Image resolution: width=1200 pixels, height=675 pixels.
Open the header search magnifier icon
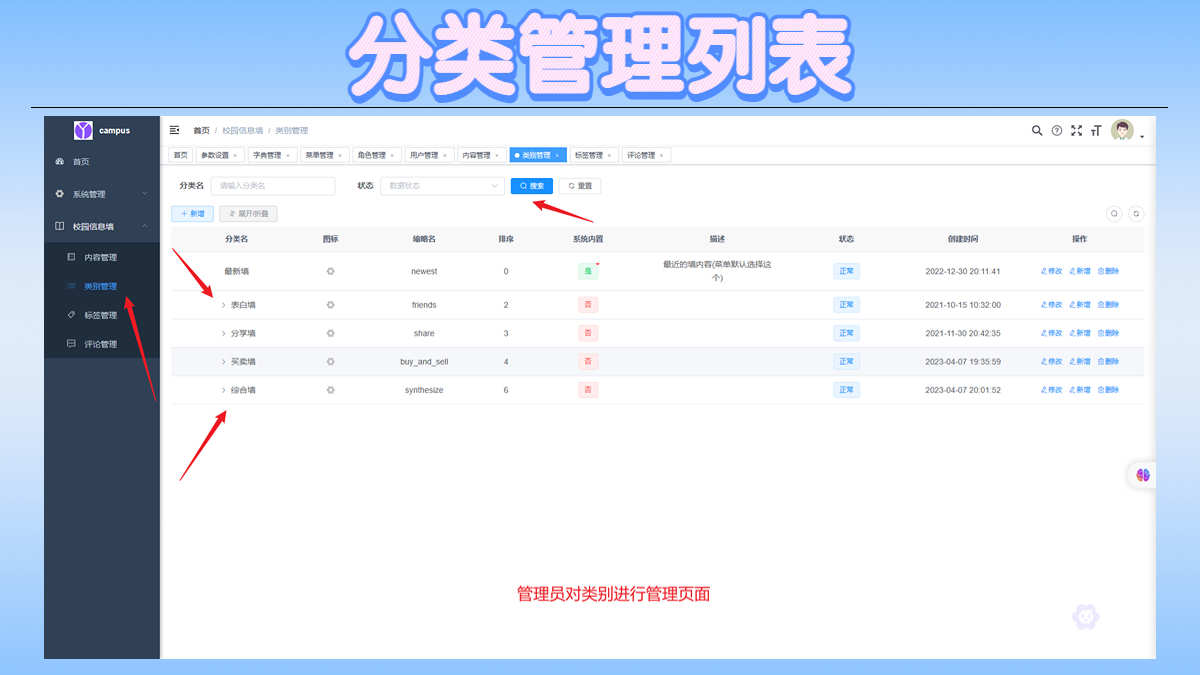[1037, 130]
